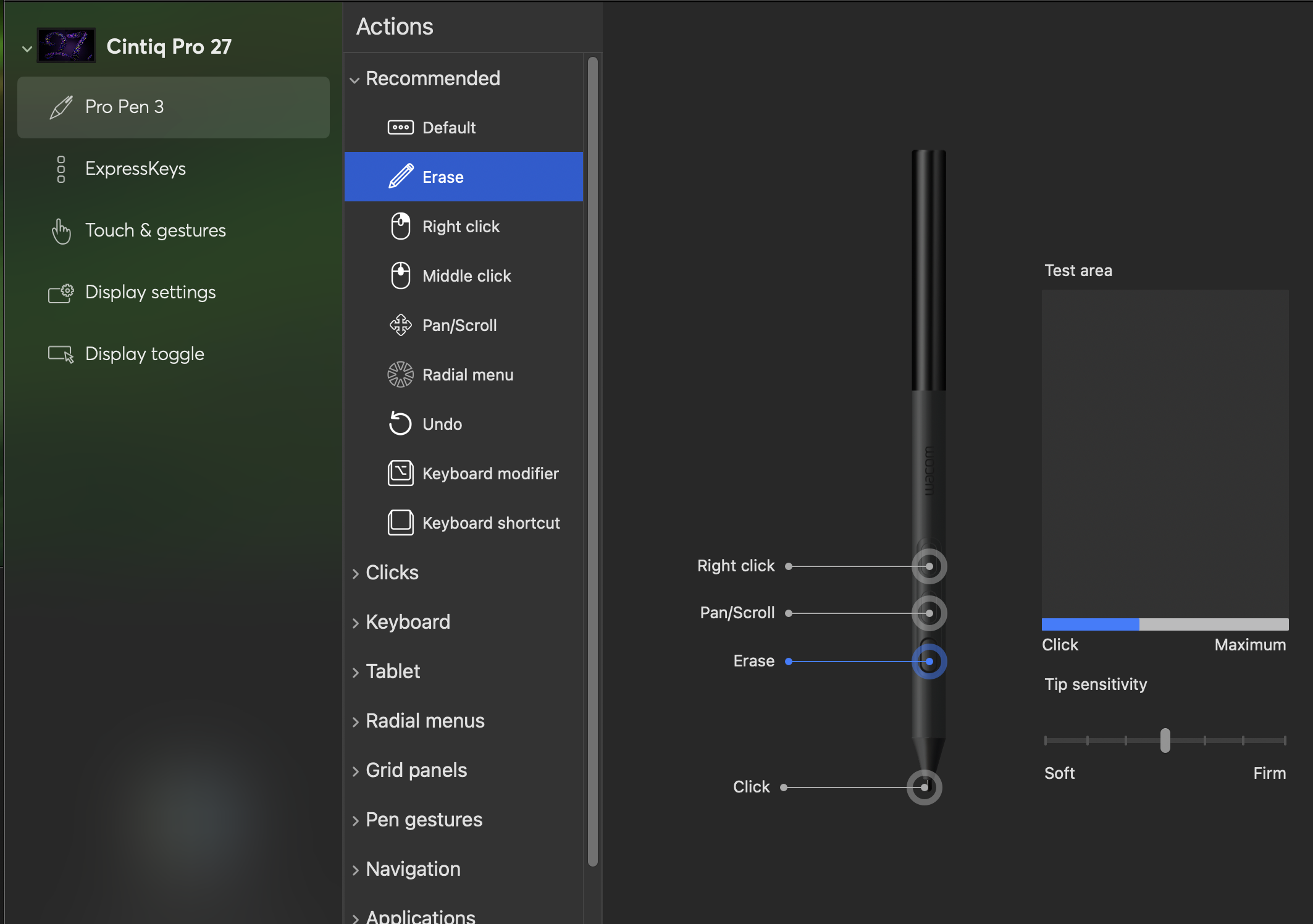1313x924 pixels.
Task: Click inside the Test area box
Action: pos(1165,454)
